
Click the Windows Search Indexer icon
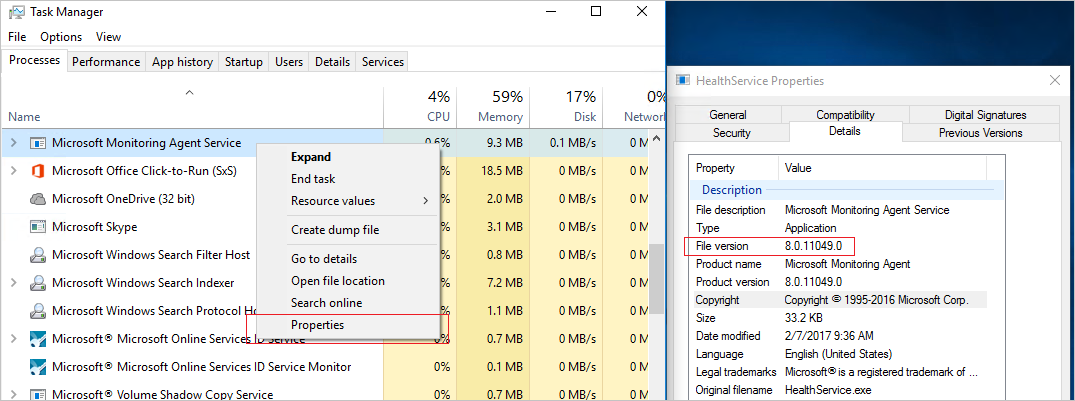38,283
